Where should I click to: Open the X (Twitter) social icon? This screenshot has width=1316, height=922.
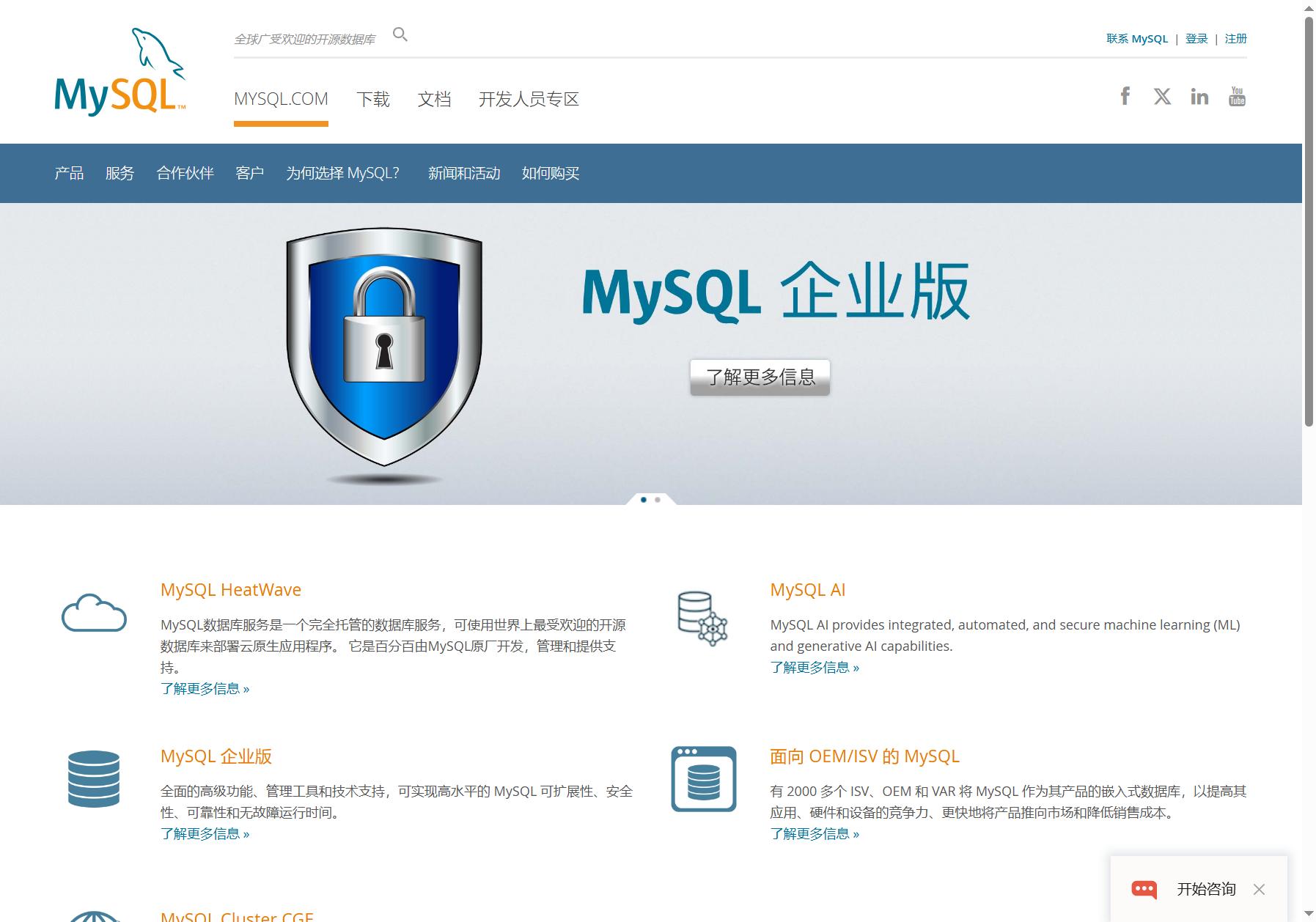(x=1162, y=96)
